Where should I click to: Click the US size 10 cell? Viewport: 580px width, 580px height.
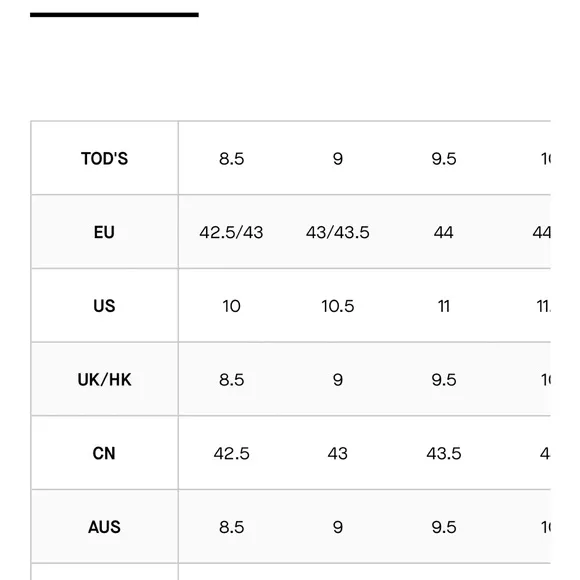(232, 306)
